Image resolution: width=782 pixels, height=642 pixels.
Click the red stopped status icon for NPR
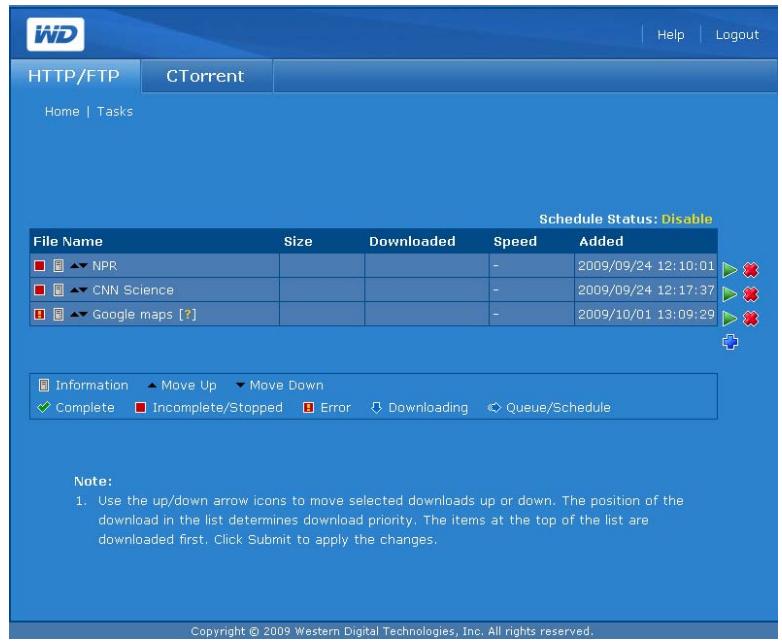pos(39,266)
